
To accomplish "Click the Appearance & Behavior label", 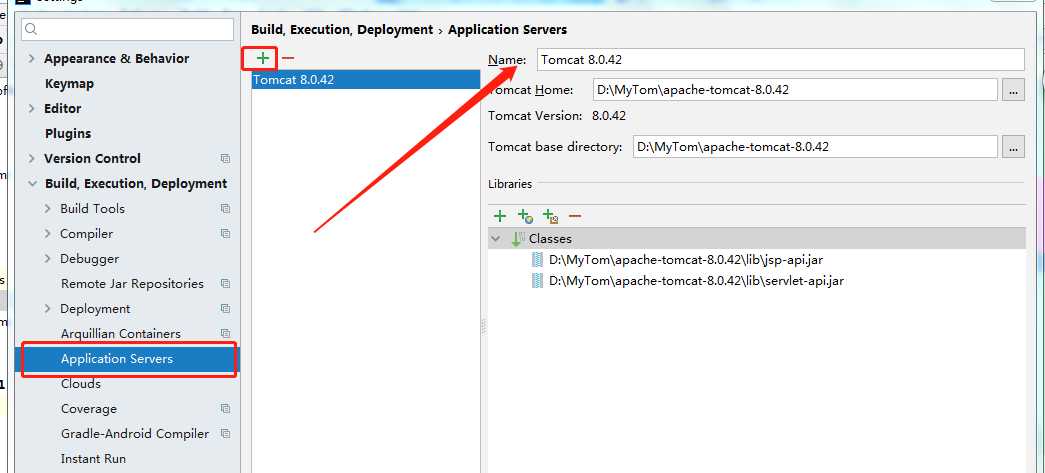I will 117,59.
